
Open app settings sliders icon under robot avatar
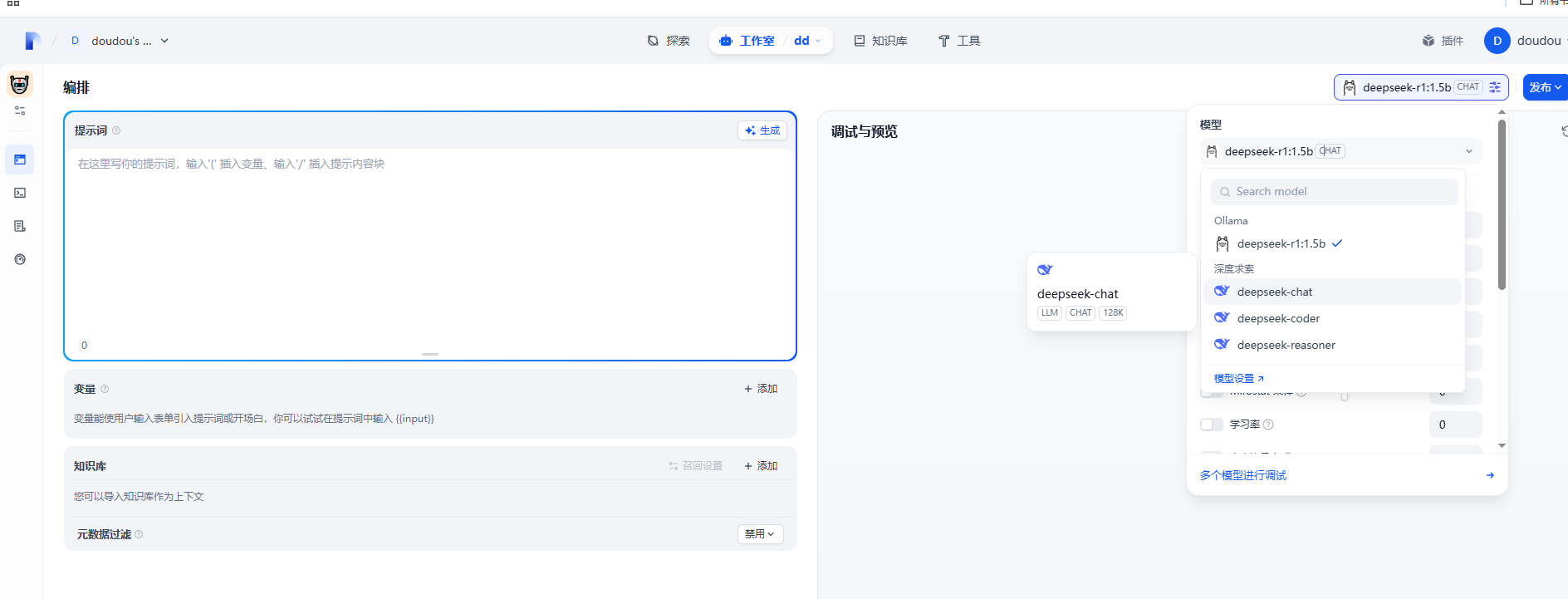click(20, 110)
